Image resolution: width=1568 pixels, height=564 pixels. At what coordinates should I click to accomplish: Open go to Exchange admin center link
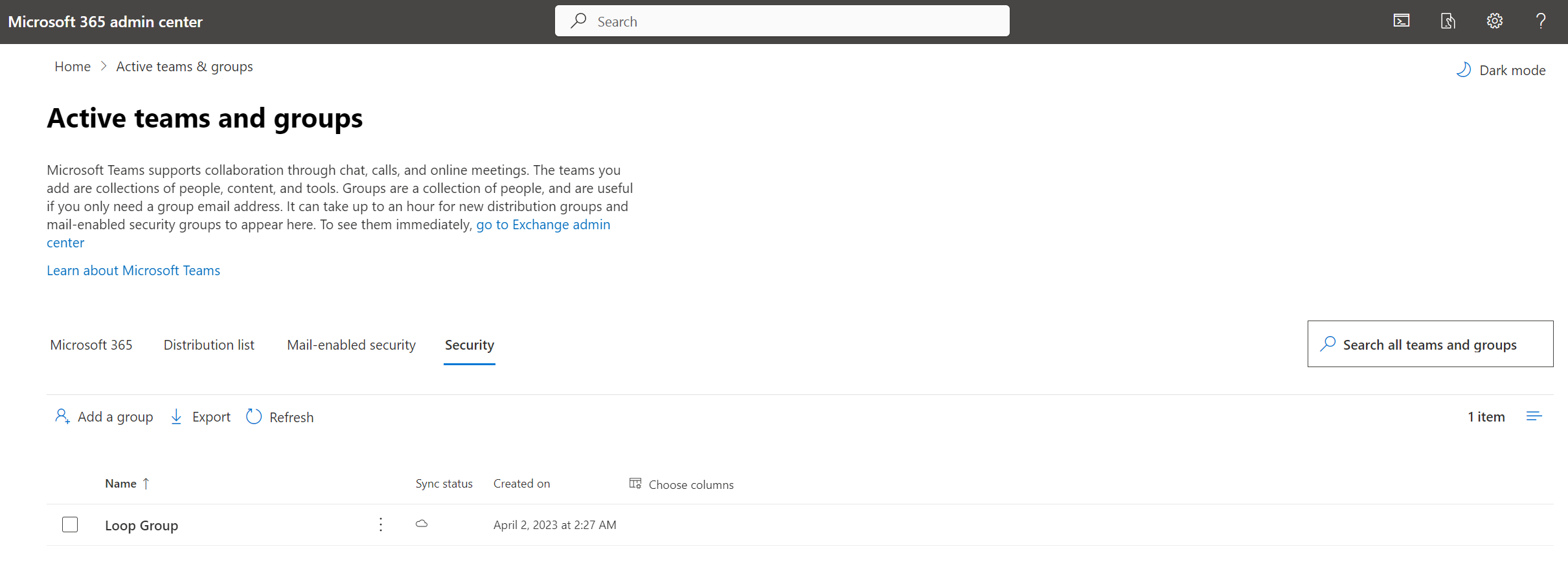pyautogui.click(x=543, y=225)
